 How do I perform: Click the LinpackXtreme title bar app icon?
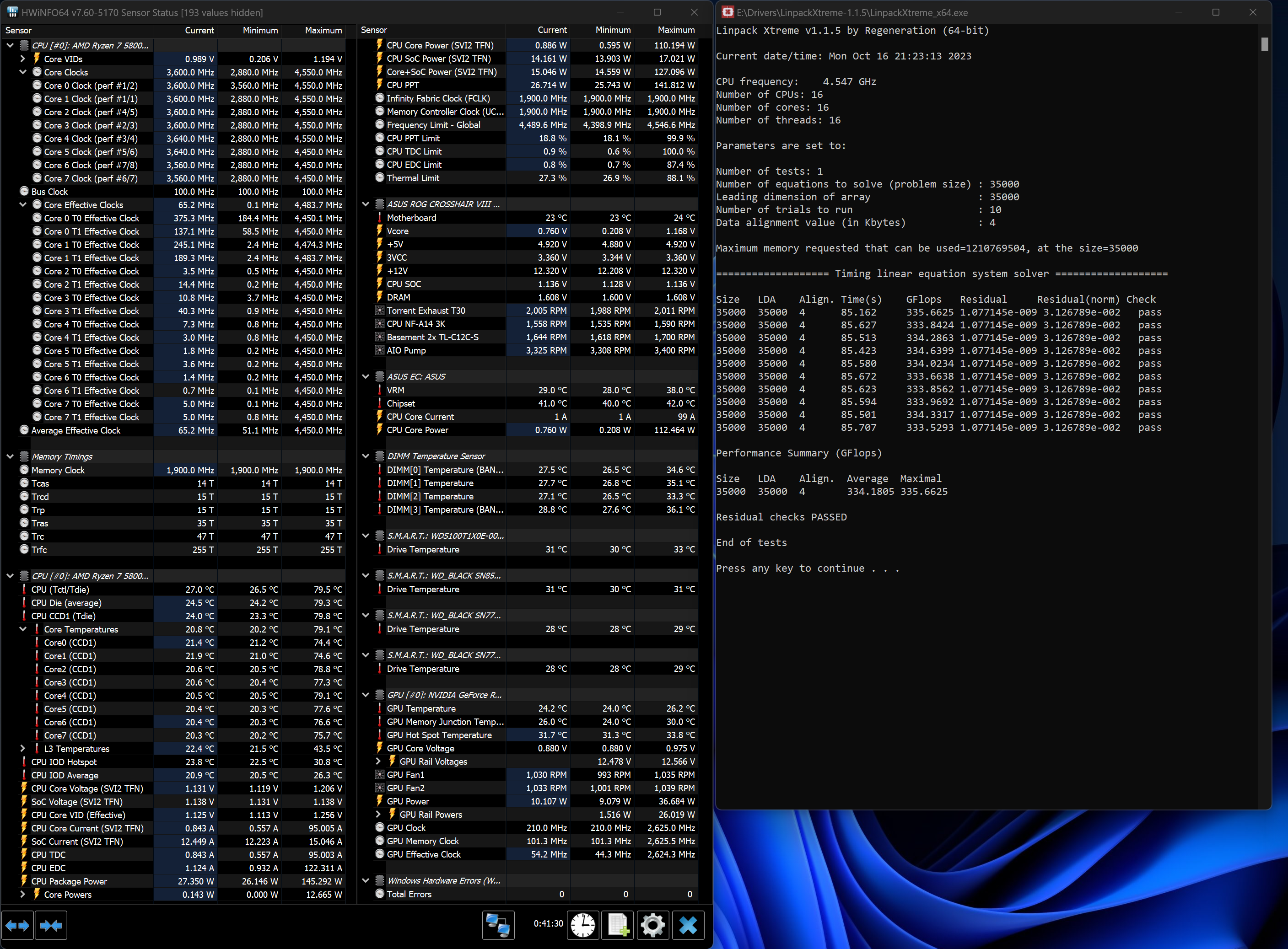[x=728, y=12]
